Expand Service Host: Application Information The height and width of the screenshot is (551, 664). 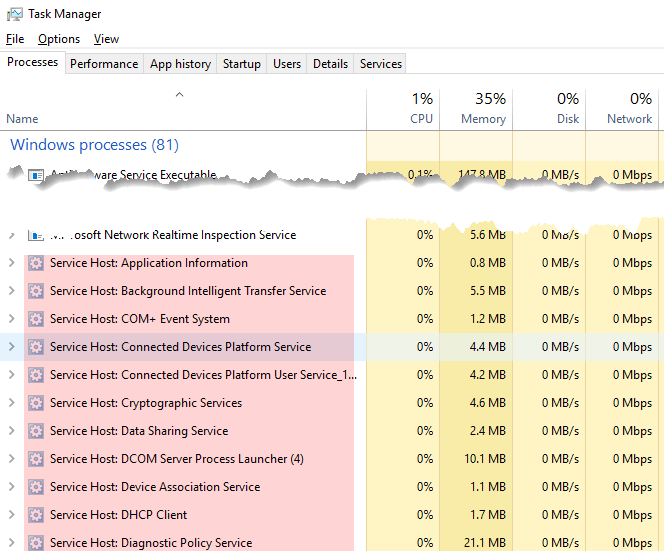coord(12,263)
